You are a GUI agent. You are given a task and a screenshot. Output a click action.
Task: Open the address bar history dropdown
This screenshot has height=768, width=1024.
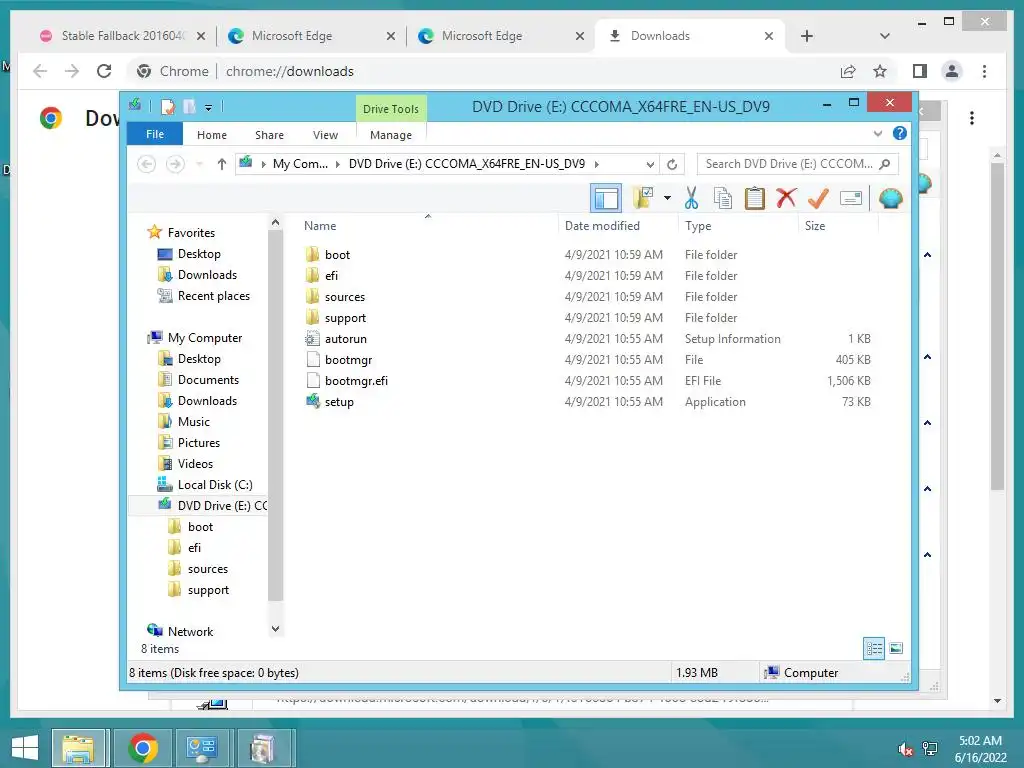click(650, 164)
